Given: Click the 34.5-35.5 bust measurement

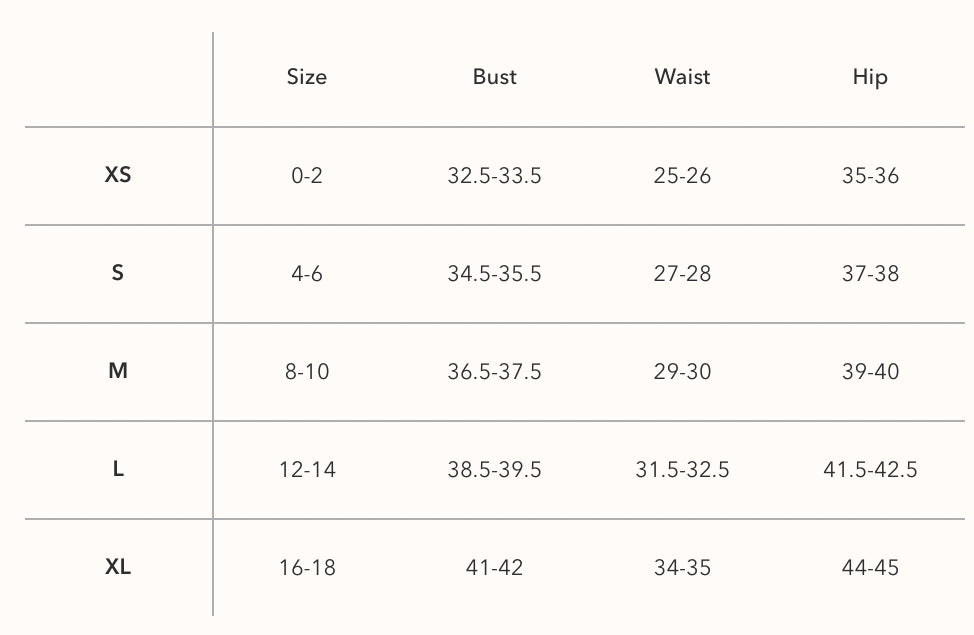Looking at the screenshot, I should point(494,273).
